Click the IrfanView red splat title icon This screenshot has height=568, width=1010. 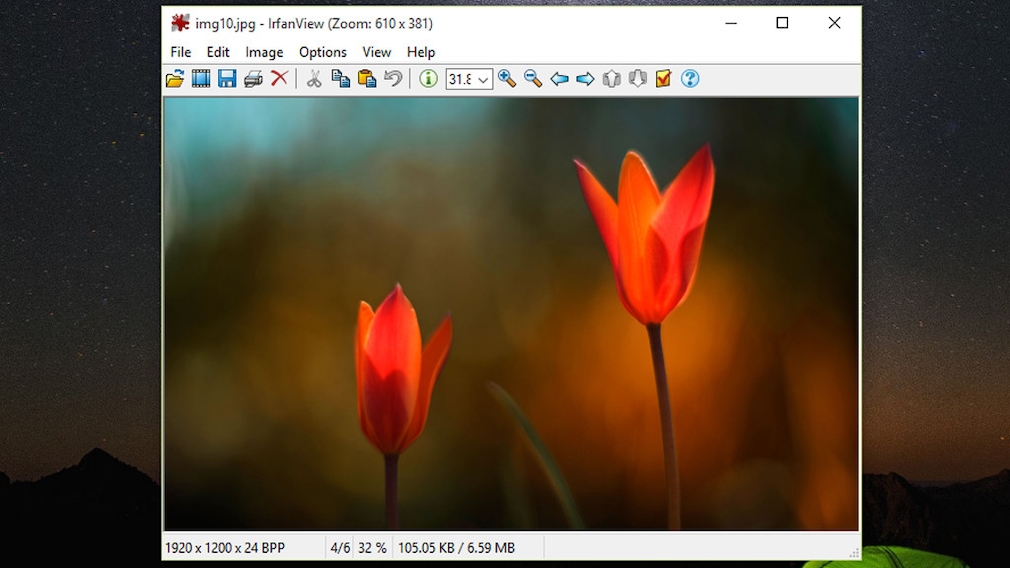click(180, 23)
